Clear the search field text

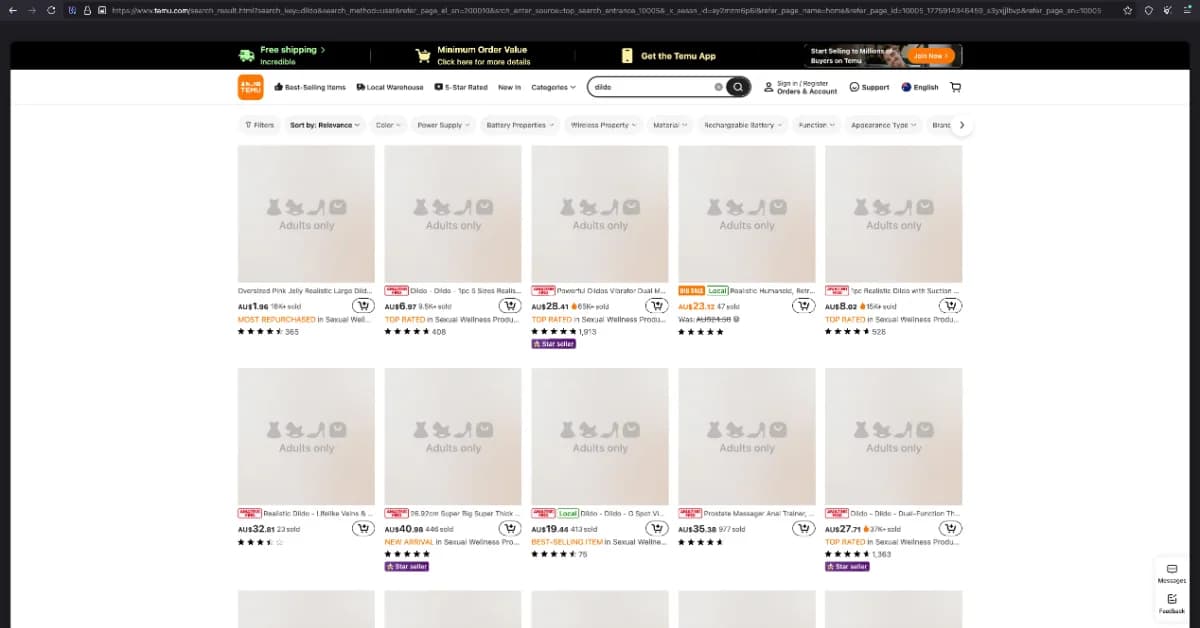coord(718,87)
